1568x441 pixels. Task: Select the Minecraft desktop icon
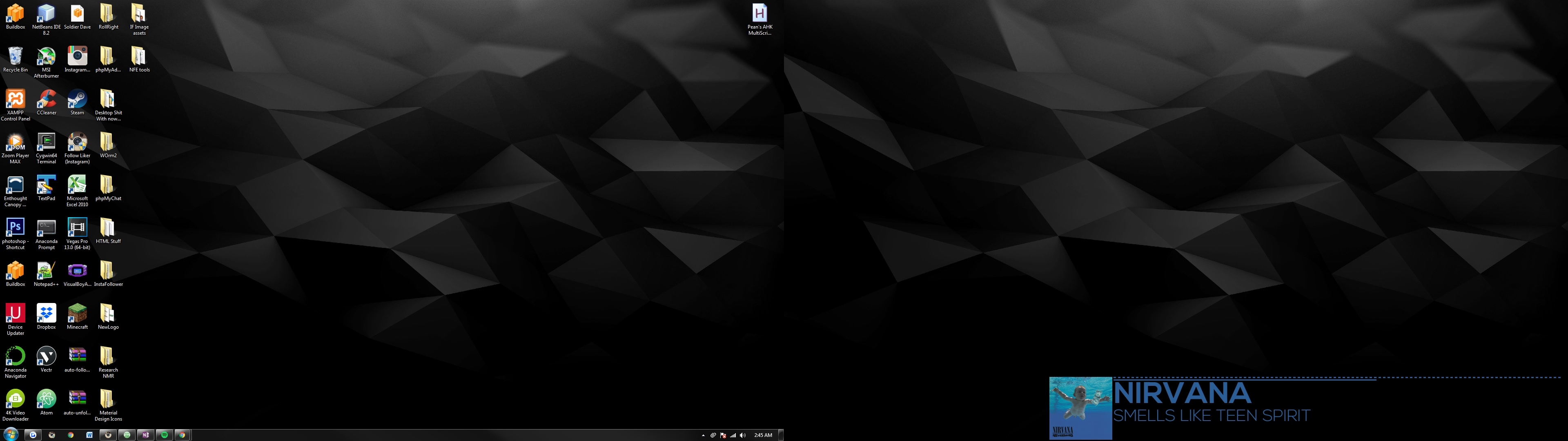(77, 317)
